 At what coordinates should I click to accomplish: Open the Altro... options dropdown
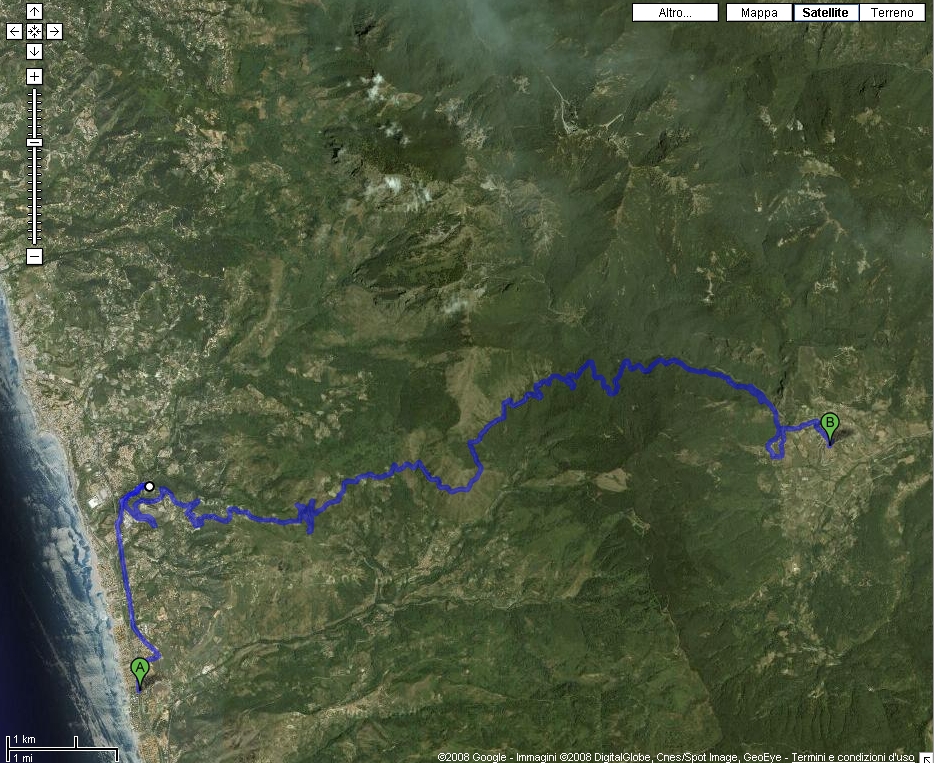(675, 13)
